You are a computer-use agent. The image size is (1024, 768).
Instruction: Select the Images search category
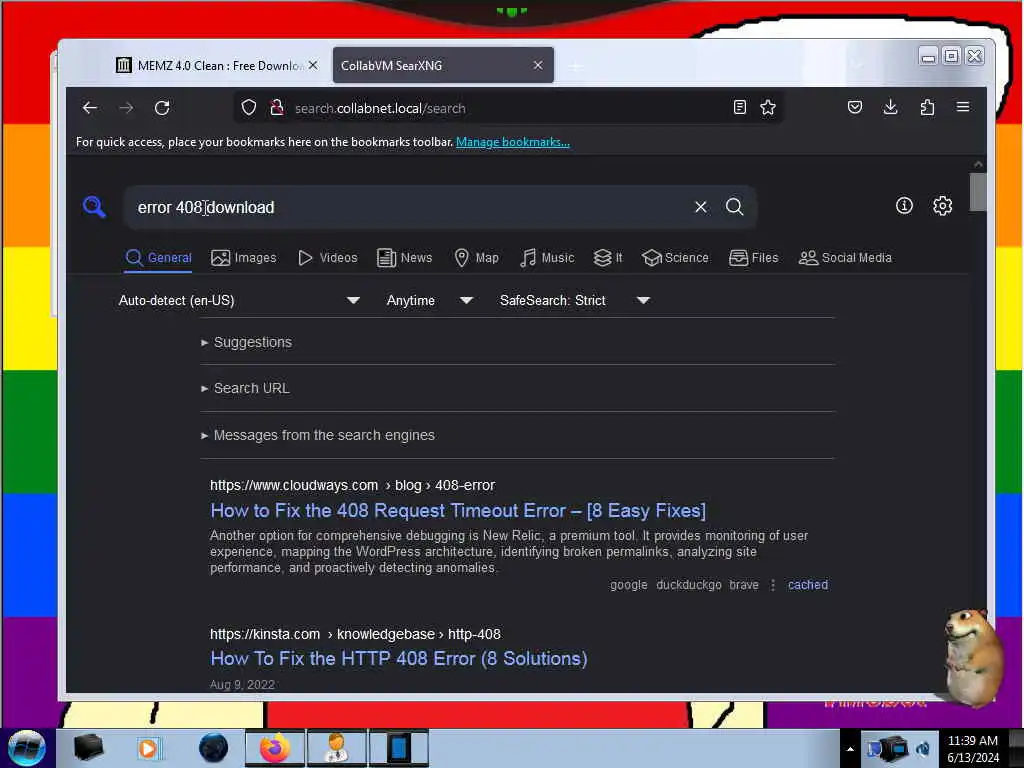click(x=244, y=257)
